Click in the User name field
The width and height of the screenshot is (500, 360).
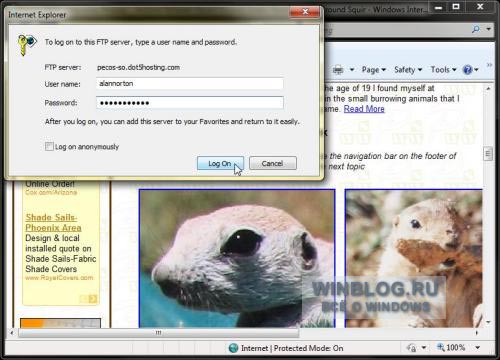tap(190, 84)
